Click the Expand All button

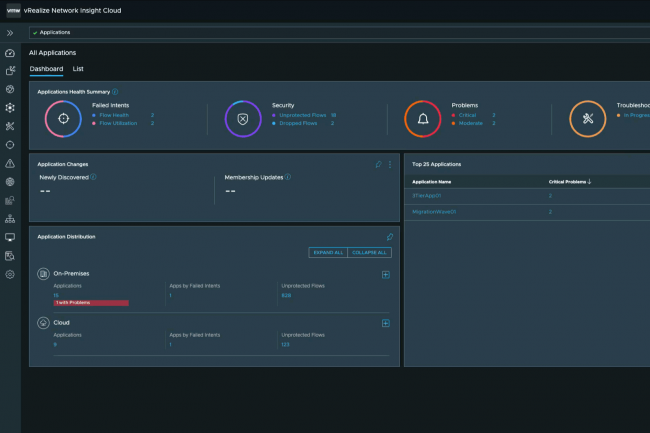[328, 252]
